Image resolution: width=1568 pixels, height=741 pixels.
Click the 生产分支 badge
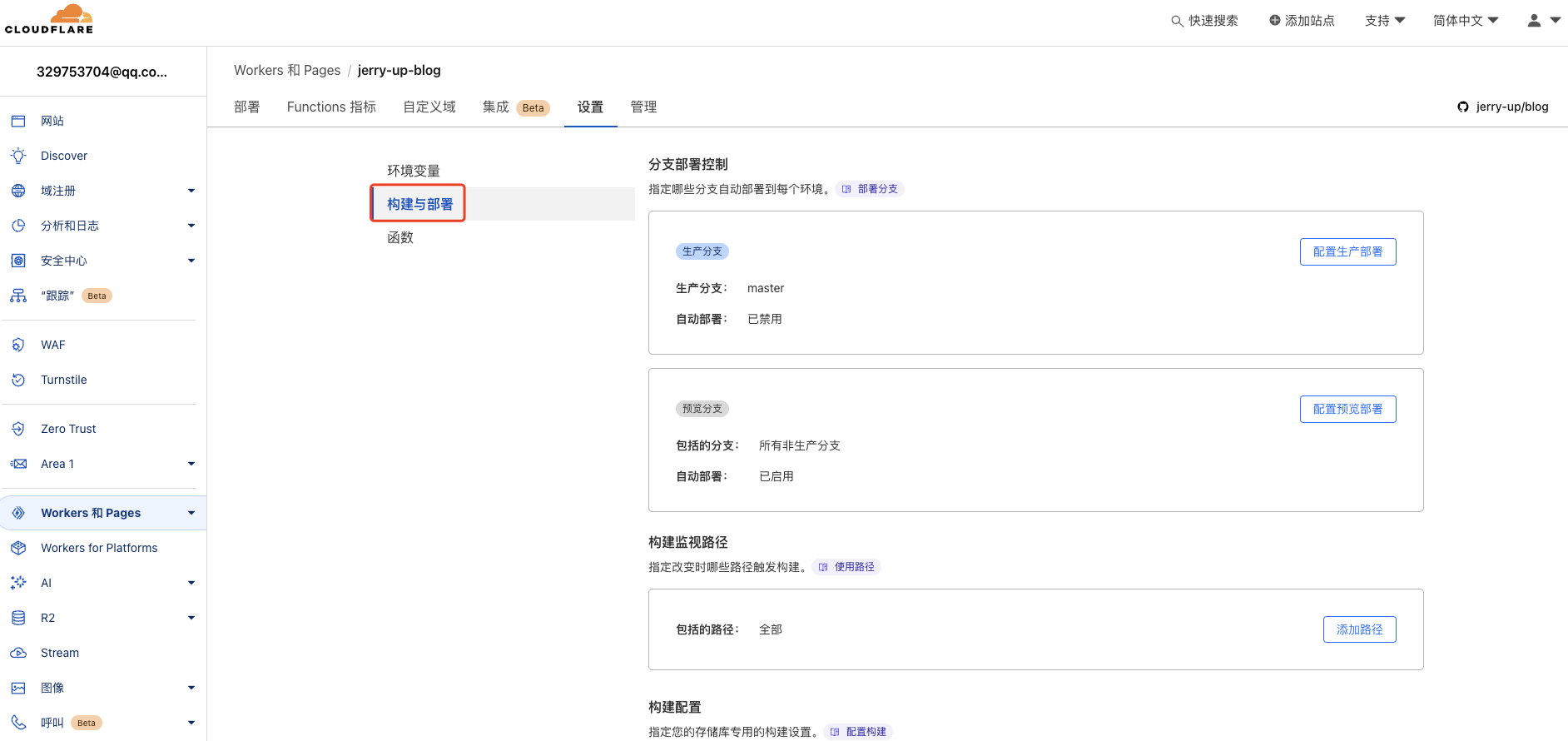pos(702,251)
